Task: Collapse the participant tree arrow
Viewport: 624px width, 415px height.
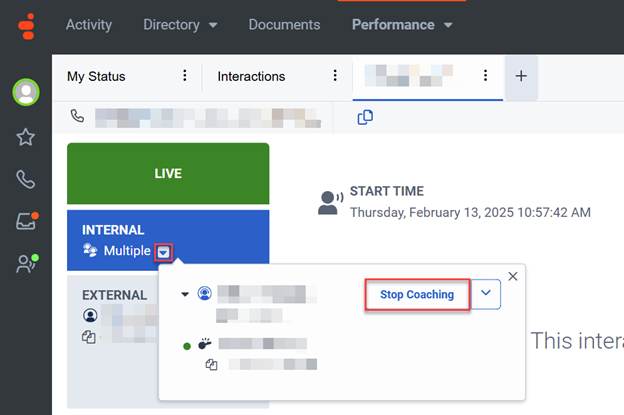Action: pyautogui.click(x=185, y=294)
